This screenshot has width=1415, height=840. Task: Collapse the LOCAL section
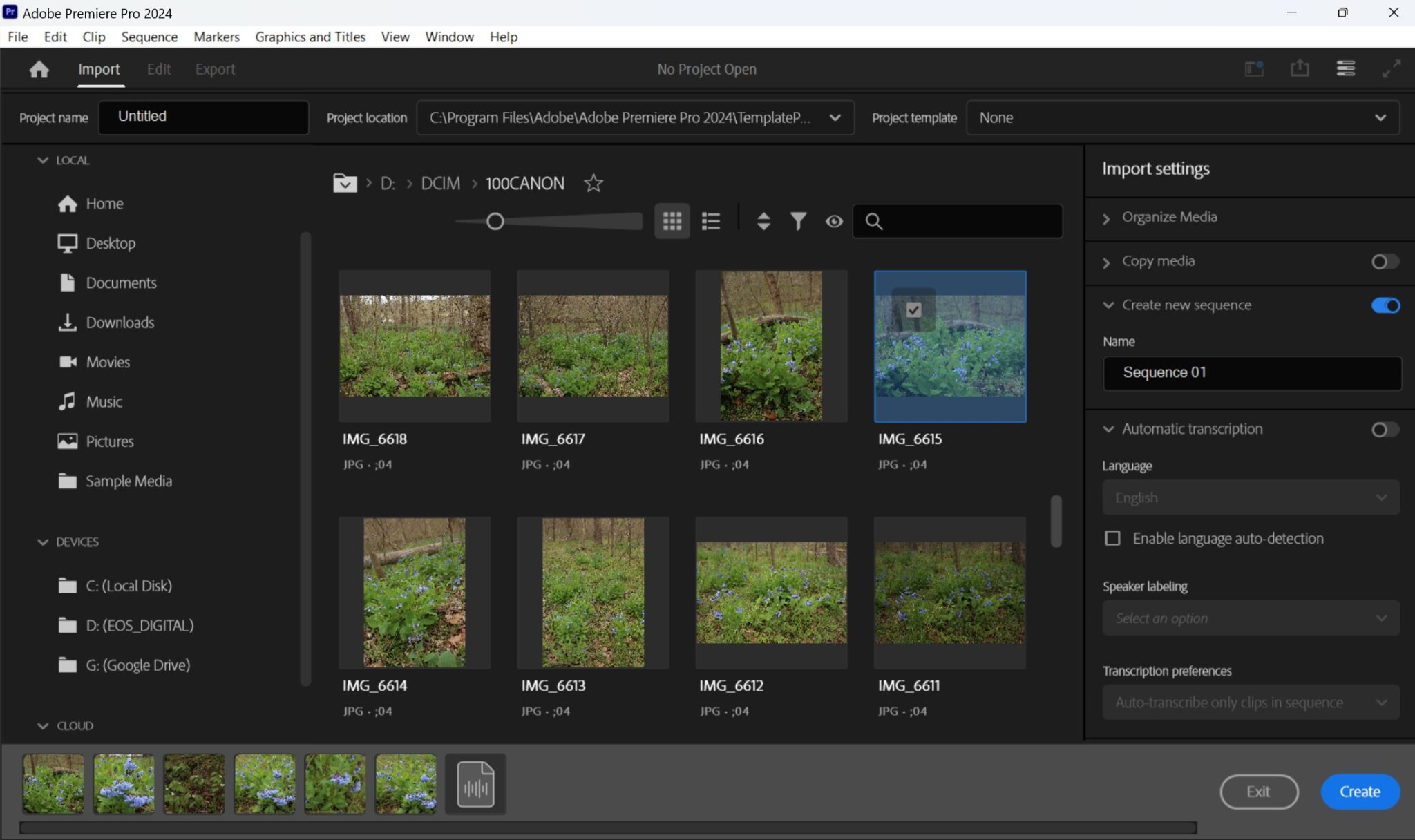[43, 160]
